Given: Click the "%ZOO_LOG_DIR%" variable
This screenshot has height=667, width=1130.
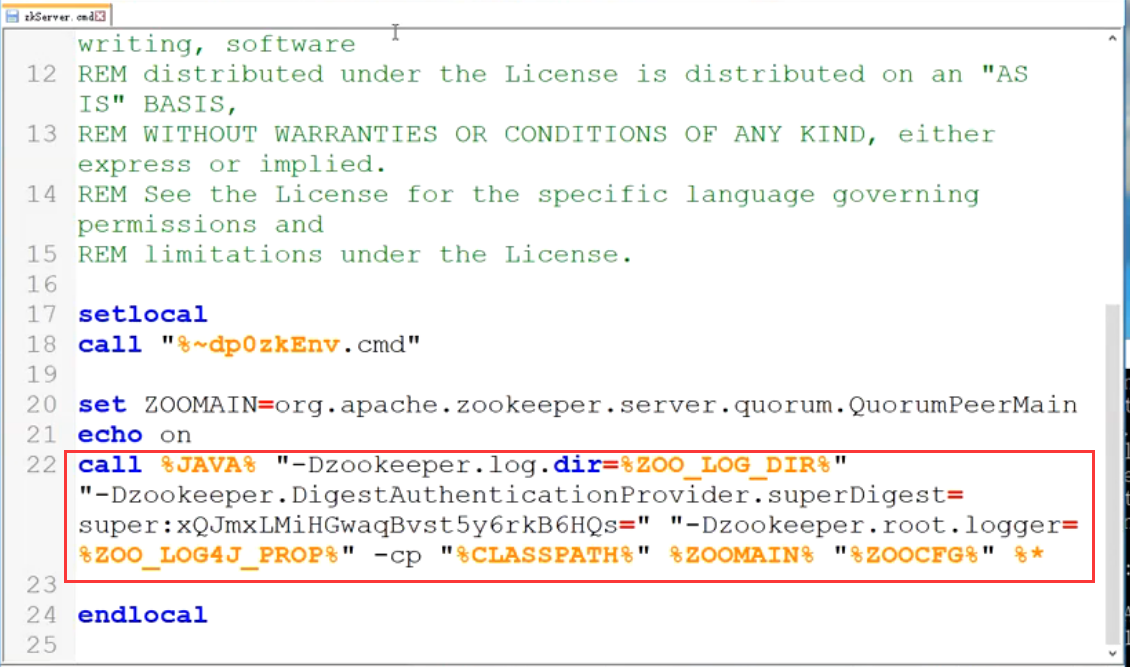Looking at the screenshot, I should [726, 465].
